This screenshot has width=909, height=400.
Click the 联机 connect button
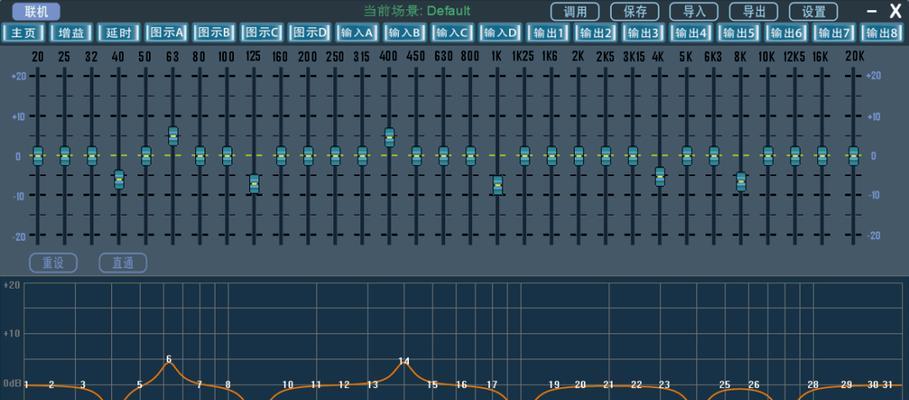coord(35,11)
